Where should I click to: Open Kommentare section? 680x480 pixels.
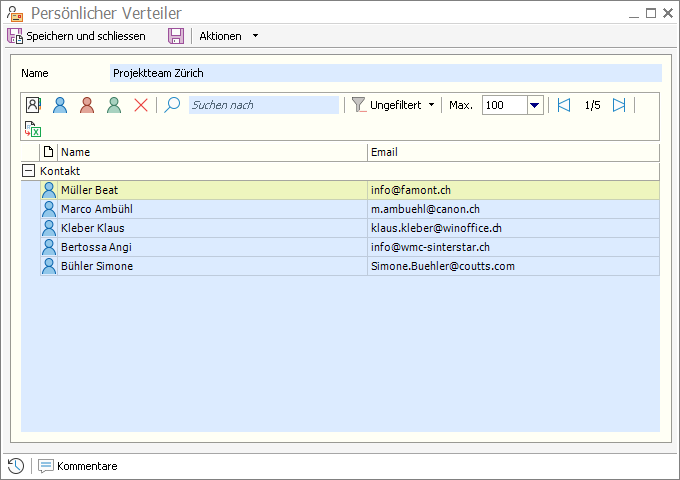tap(78, 466)
